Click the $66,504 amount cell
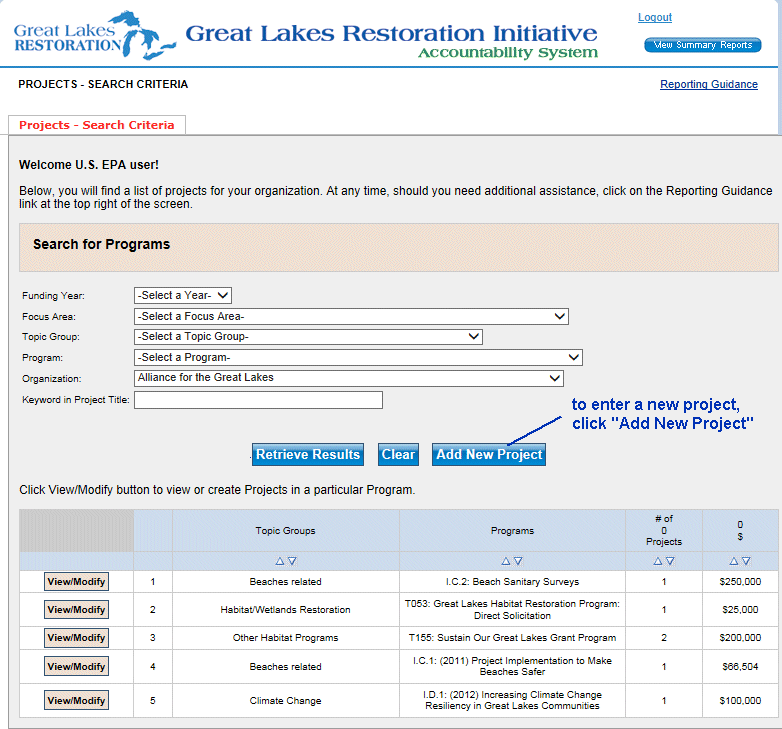The image size is (782, 729). tap(740, 666)
